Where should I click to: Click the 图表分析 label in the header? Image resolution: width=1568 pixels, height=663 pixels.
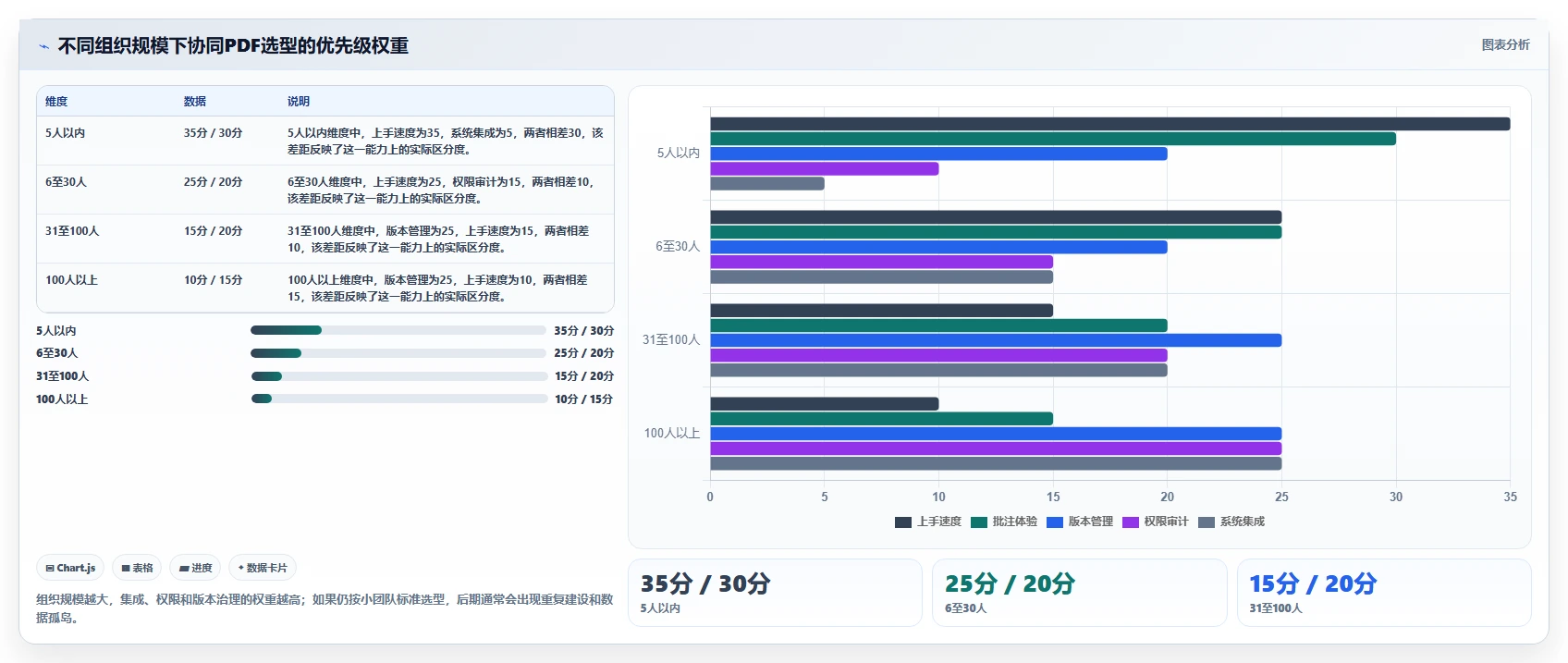point(1505,44)
